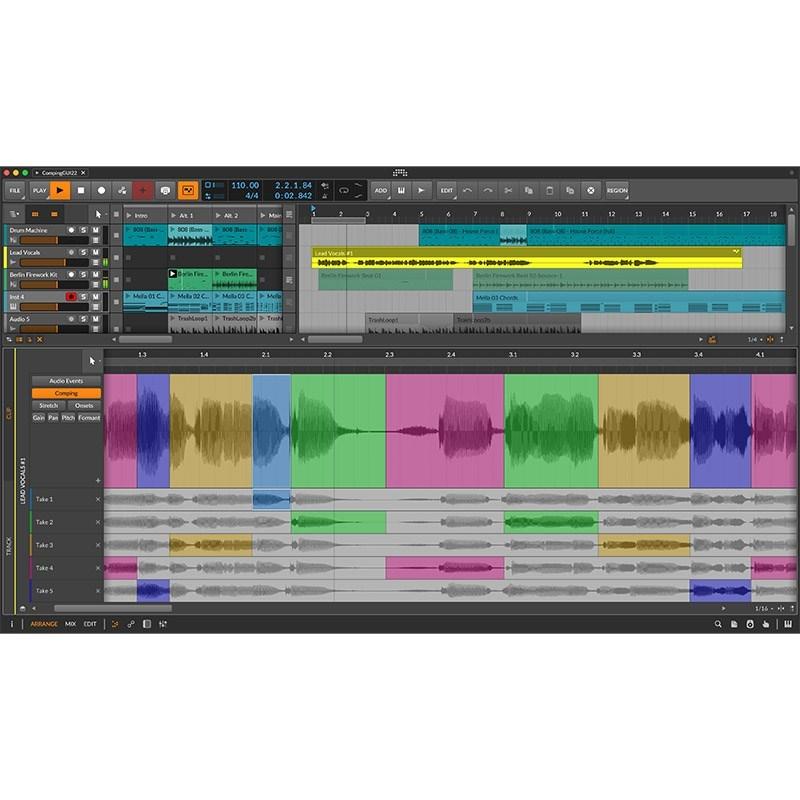Select the scissors cut icon in toolbar

pyautogui.click(x=508, y=191)
